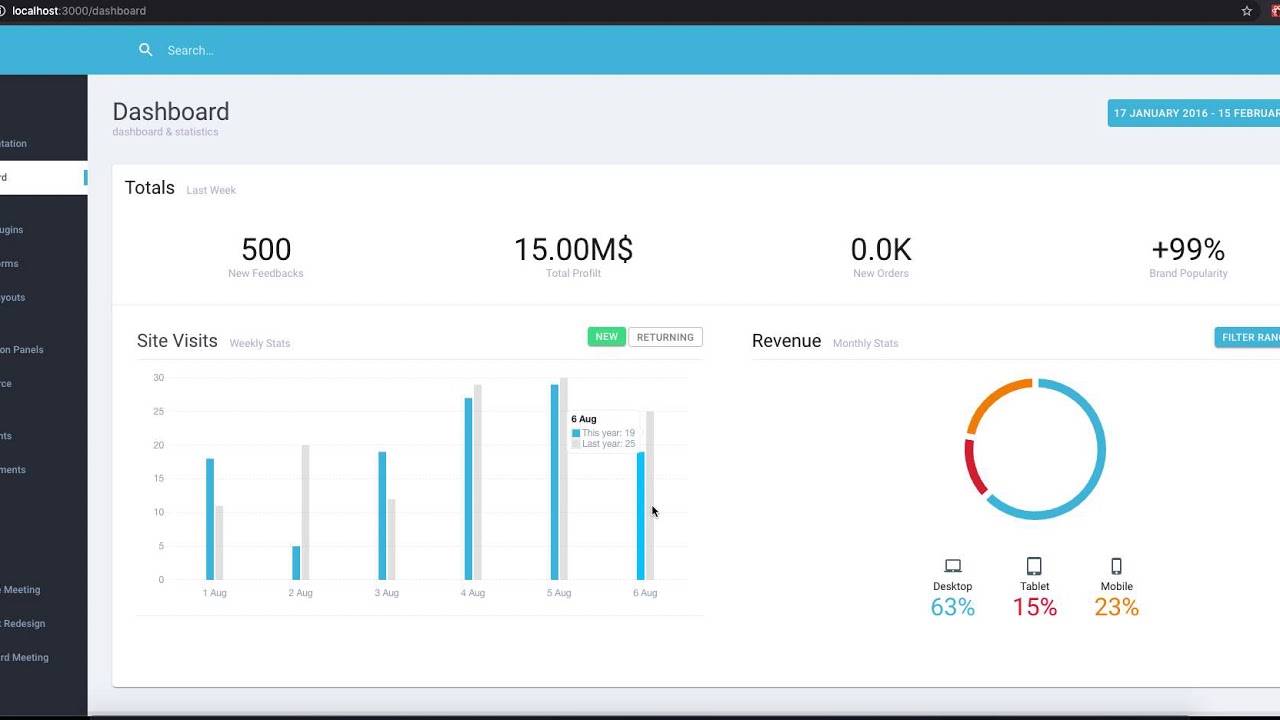This screenshot has width=1280, height=720.
Task: Click the red segment of the revenue donut
Action: click(x=972, y=468)
